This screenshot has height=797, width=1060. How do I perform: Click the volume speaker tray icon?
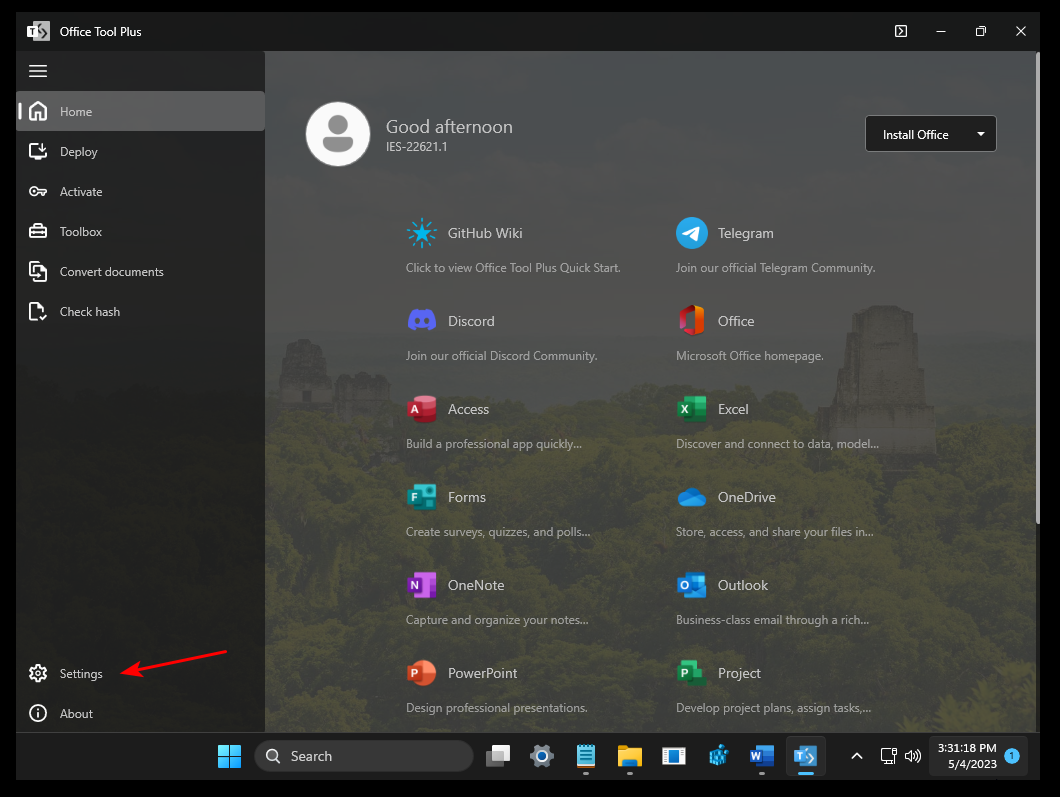click(x=913, y=756)
